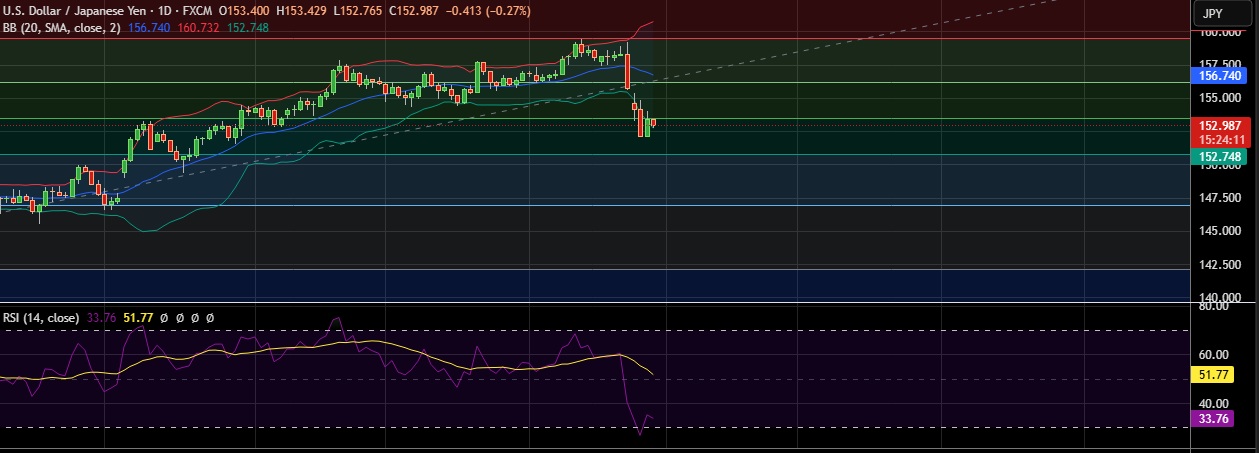This screenshot has height=453, width=1259.
Task: Open the JPY currency selector
Action: (1220, 14)
